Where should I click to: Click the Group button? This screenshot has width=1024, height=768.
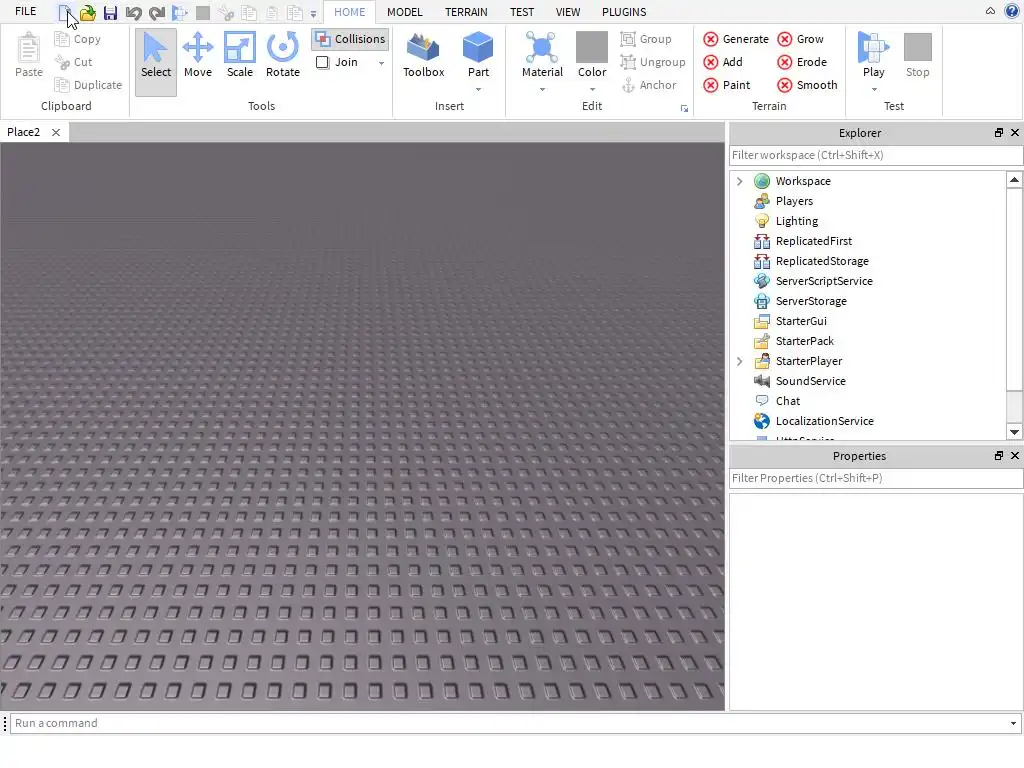pos(646,39)
